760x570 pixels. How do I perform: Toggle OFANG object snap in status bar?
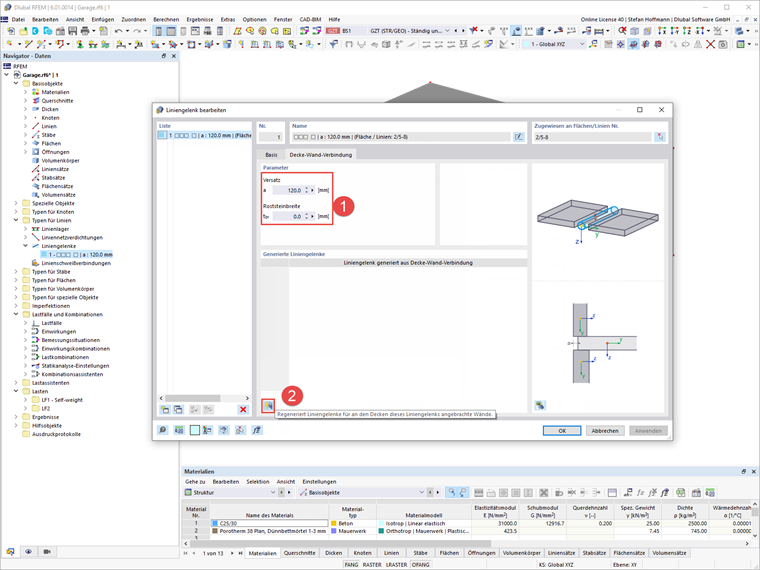(x=421, y=565)
